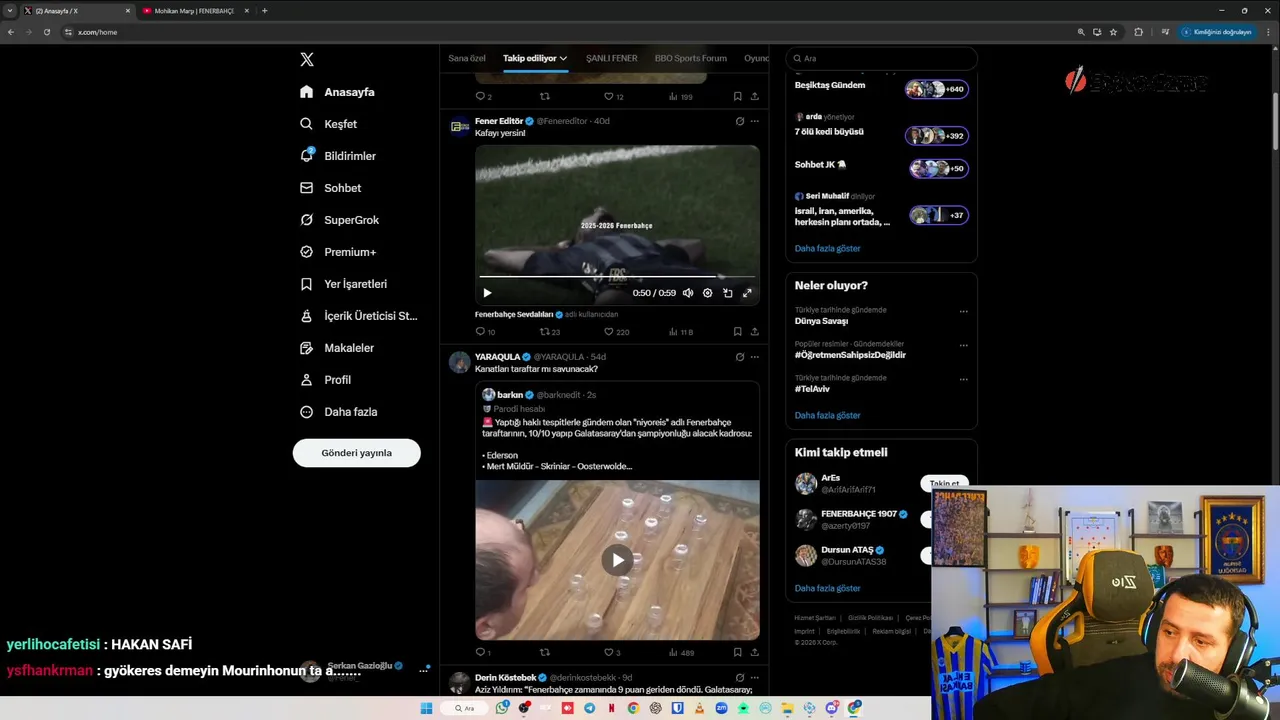
Task: Reload the page in Chrome
Action: 46,32
